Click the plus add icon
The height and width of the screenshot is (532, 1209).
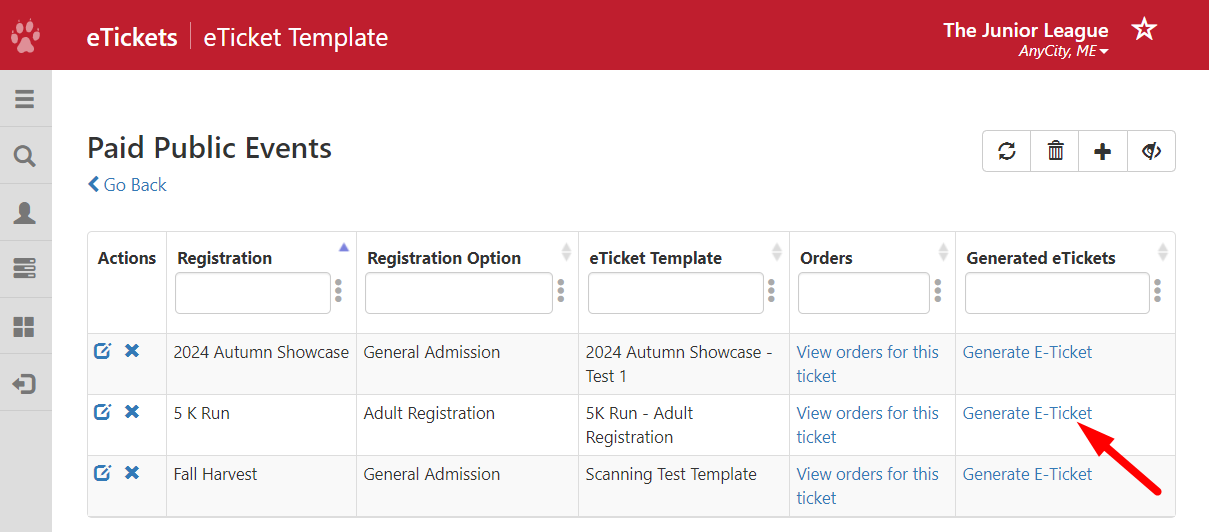tap(1103, 151)
